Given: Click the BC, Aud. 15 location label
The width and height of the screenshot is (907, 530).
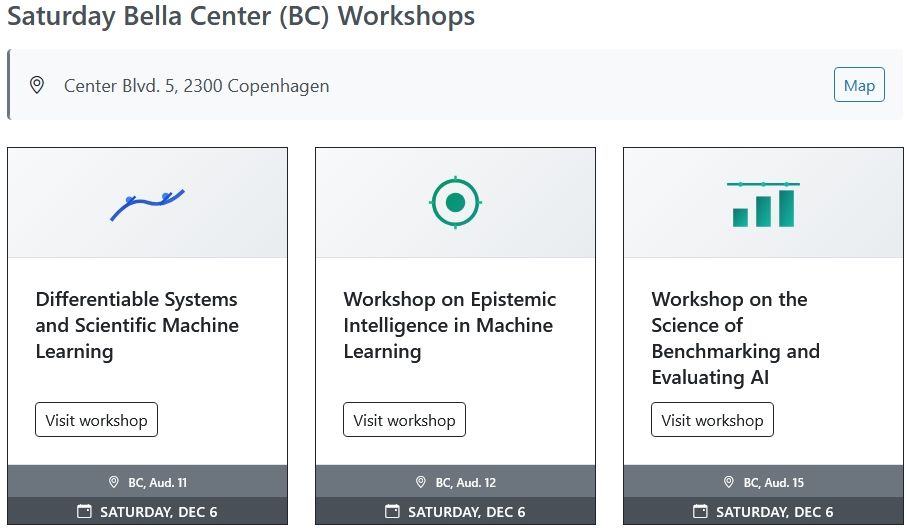Looking at the screenshot, I should [x=773, y=483].
